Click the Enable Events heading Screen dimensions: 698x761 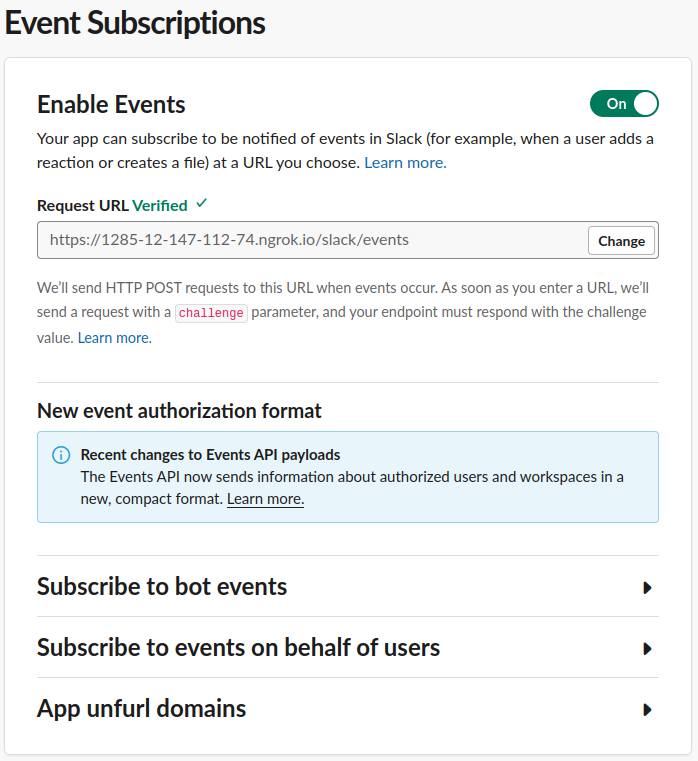(x=111, y=104)
